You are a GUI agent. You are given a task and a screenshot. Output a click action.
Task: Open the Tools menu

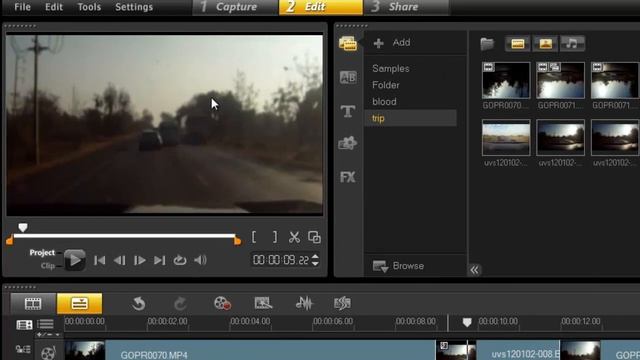point(89,7)
